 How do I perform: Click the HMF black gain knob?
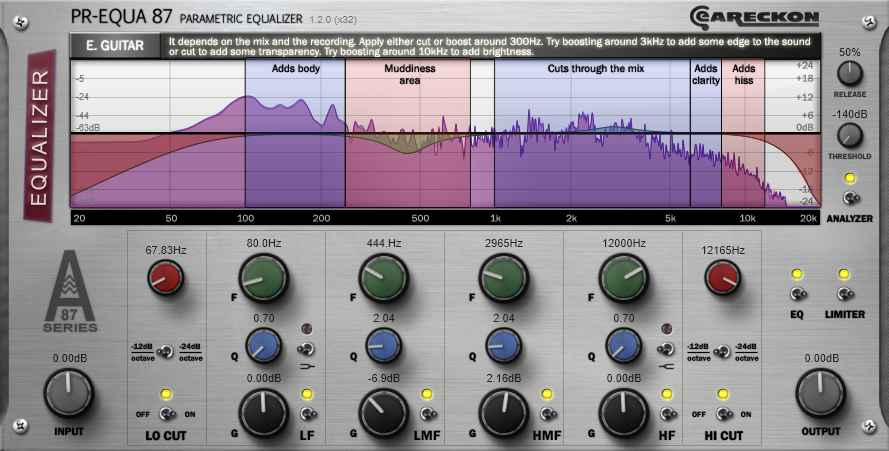503,412
